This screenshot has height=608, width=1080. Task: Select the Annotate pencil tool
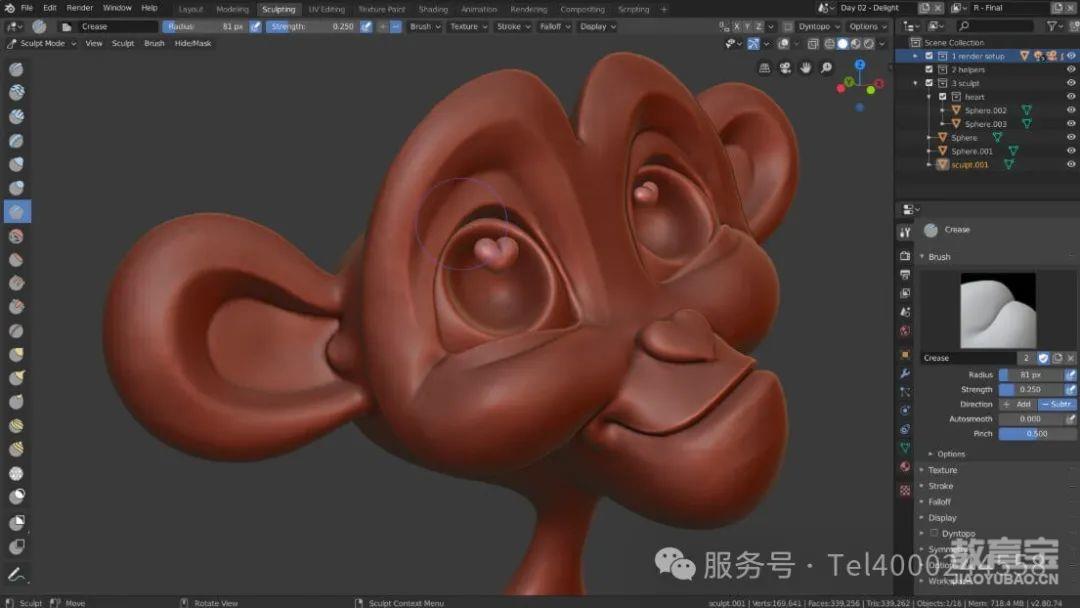17,573
